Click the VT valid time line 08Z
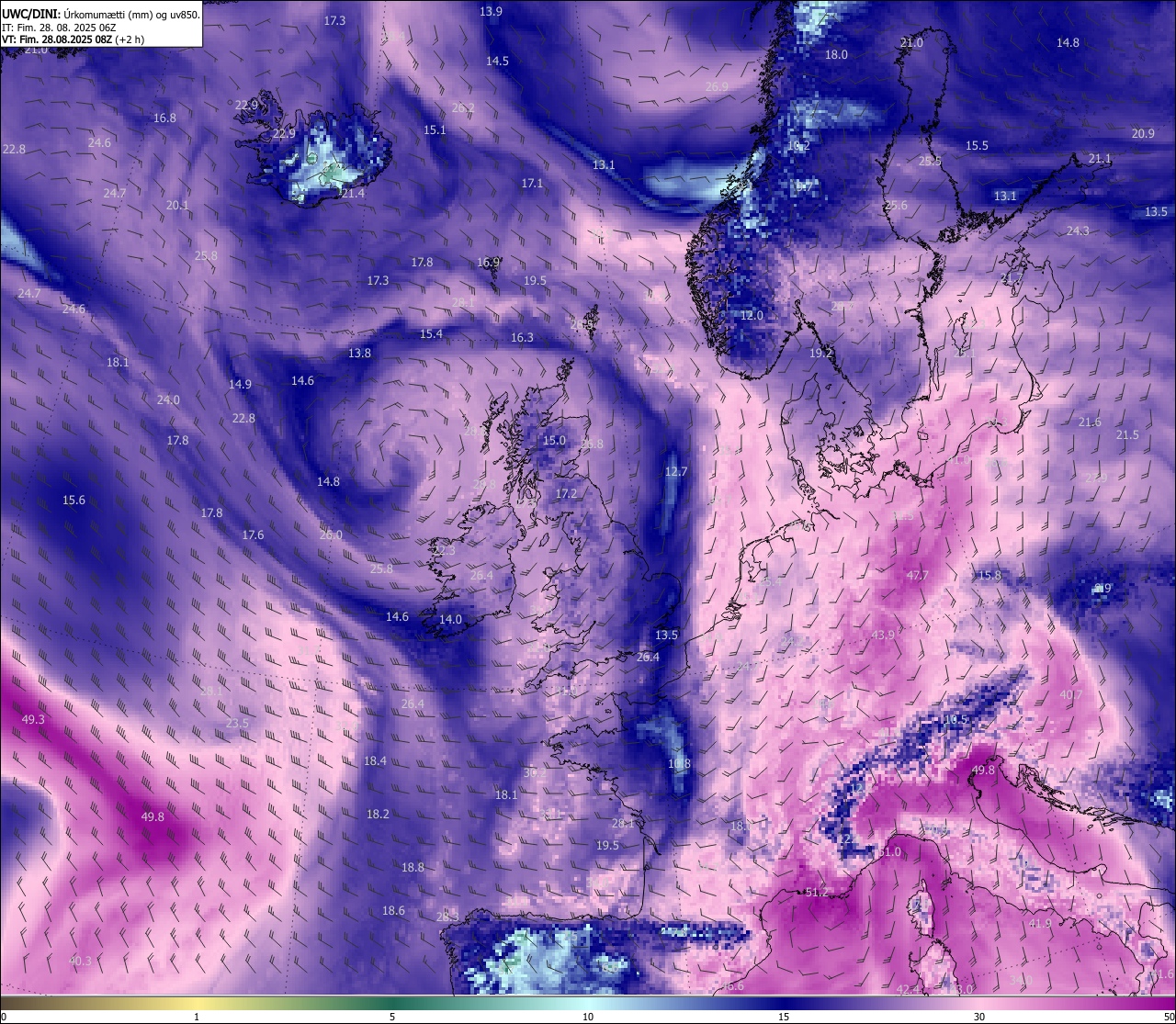 tap(73, 39)
